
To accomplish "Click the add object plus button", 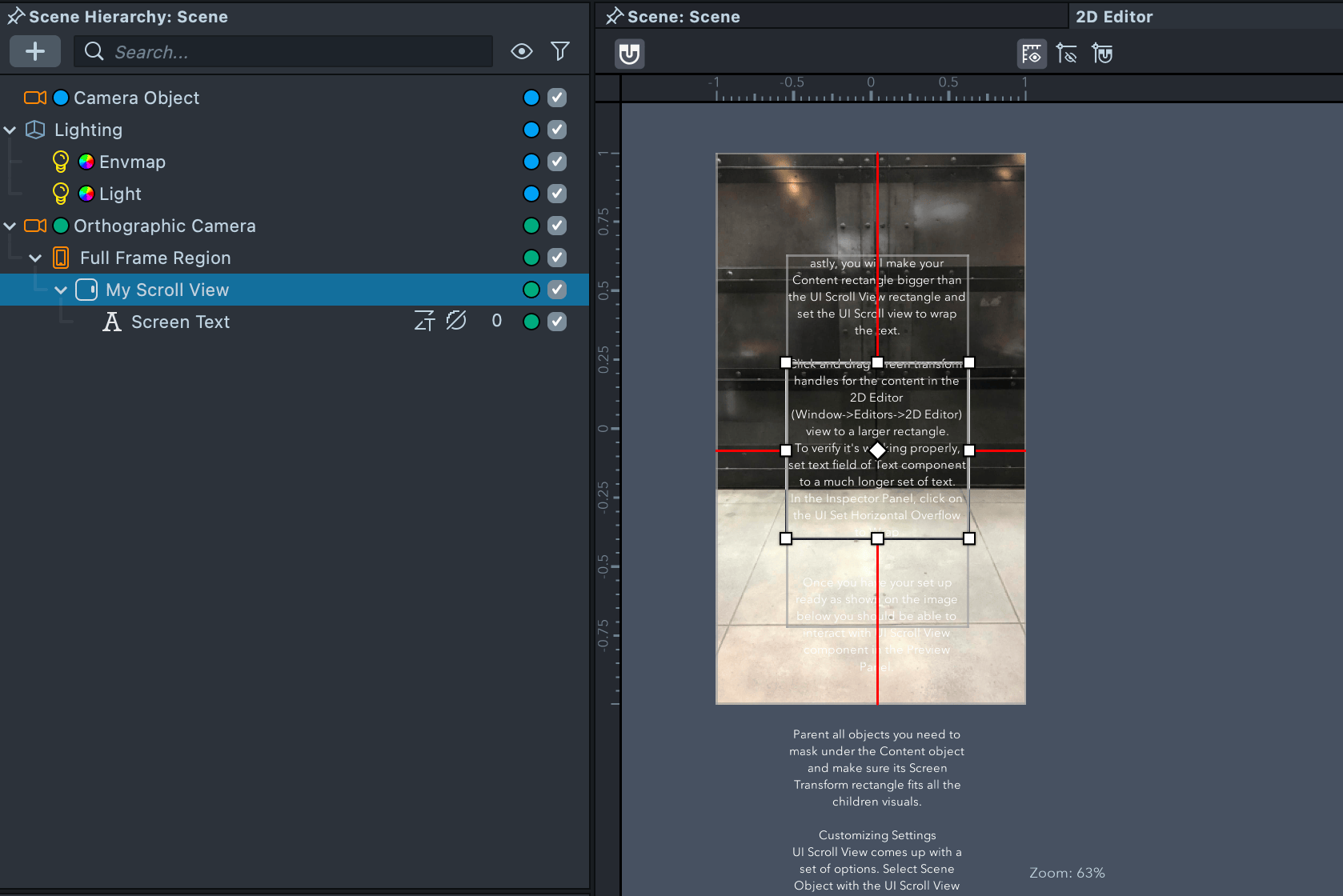I will tap(35, 52).
